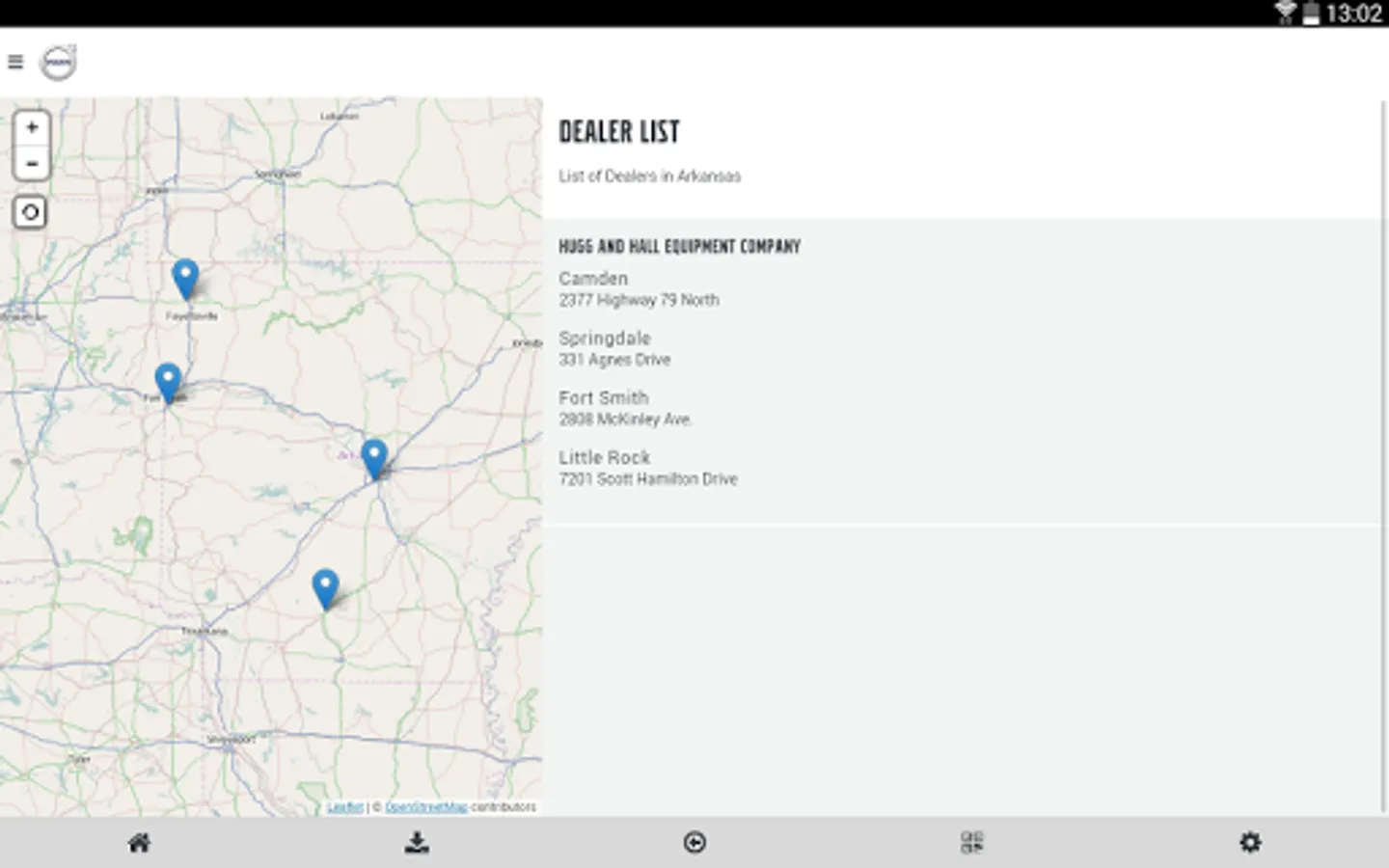Tap Hugg and Hall Equipment Company heading

click(680, 247)
